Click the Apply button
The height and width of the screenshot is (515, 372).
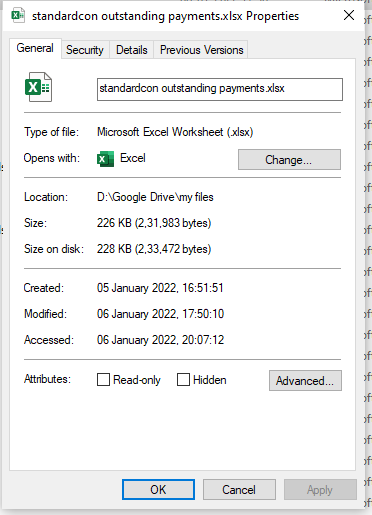click(x=320, y=490)
